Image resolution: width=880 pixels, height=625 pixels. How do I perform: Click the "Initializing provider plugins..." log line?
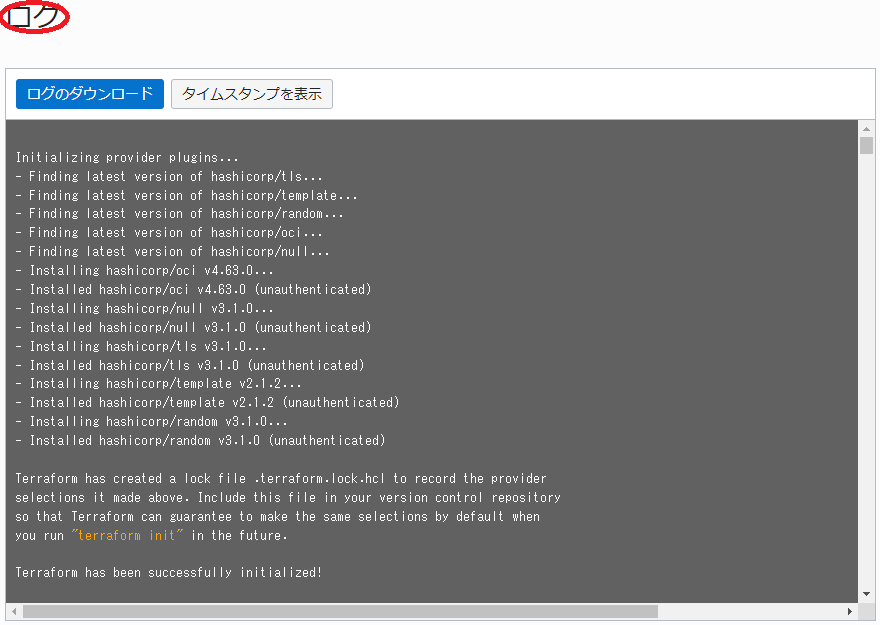pos(127,157)
